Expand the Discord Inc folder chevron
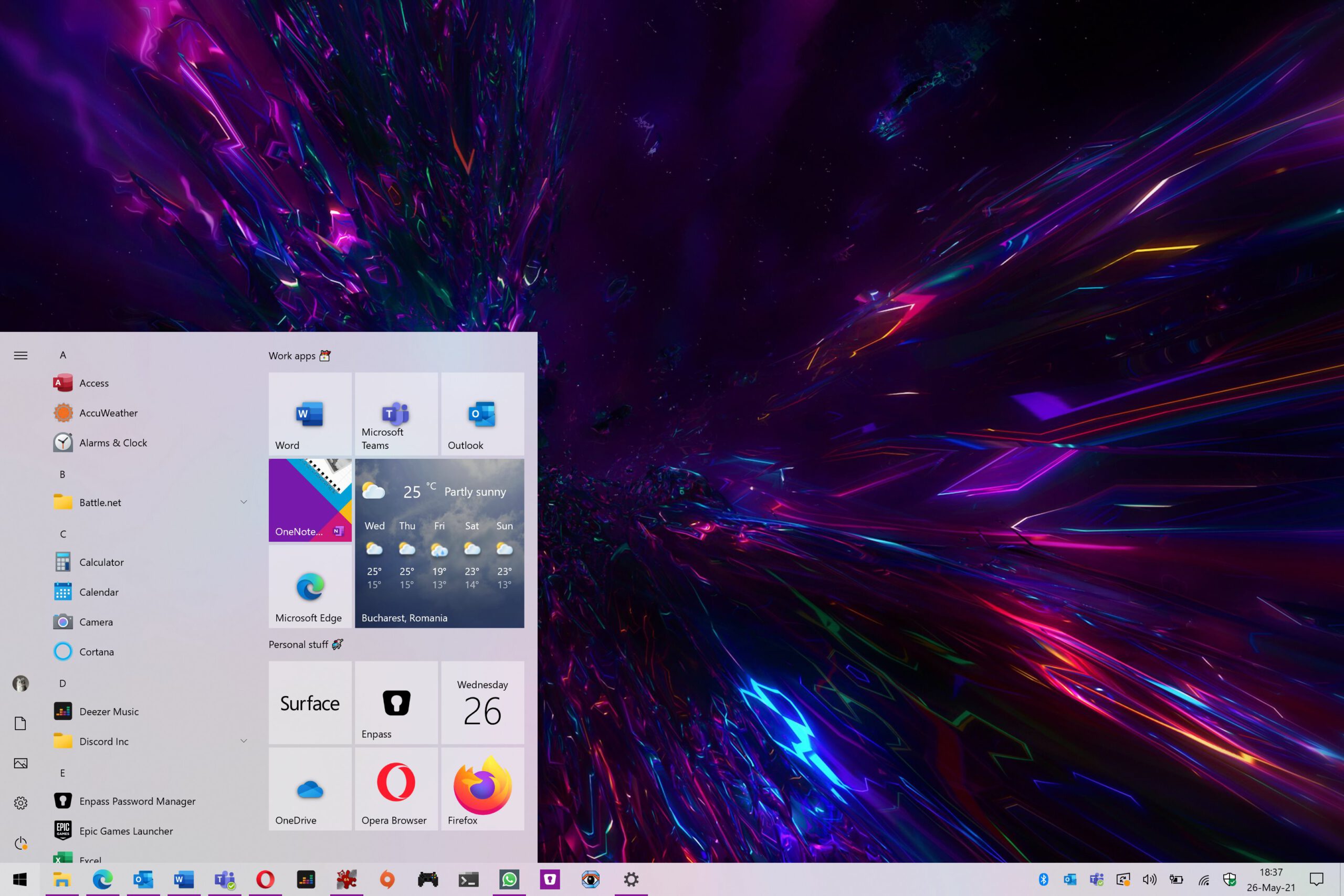 pos(244,741)
